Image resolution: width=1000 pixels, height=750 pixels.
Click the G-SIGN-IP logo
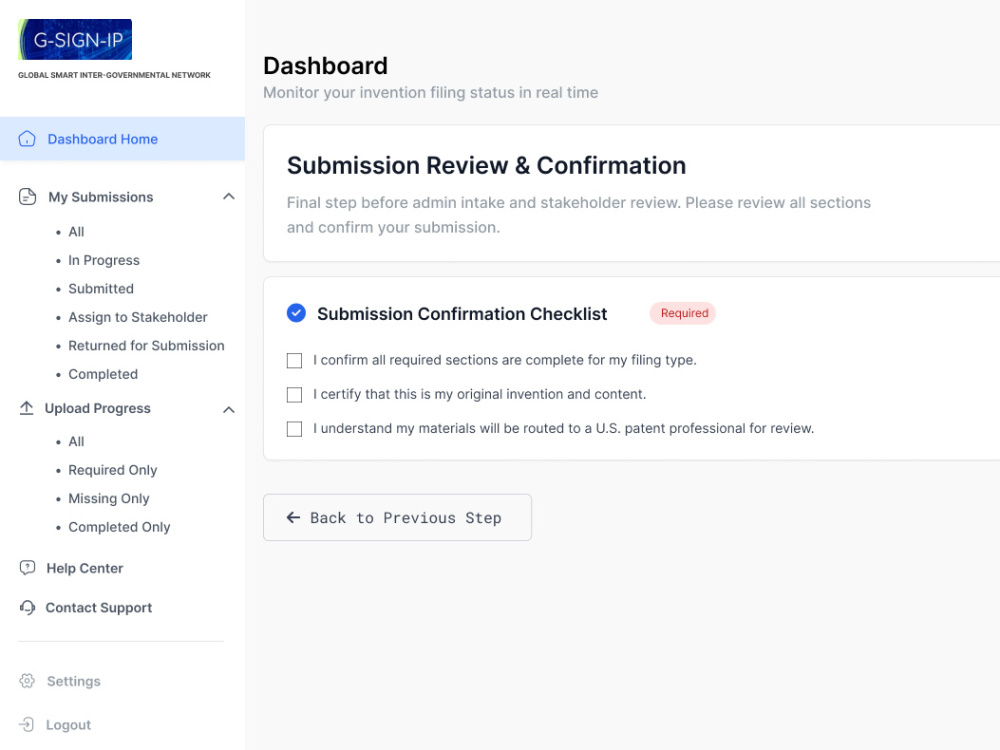[x=75, y=40]
